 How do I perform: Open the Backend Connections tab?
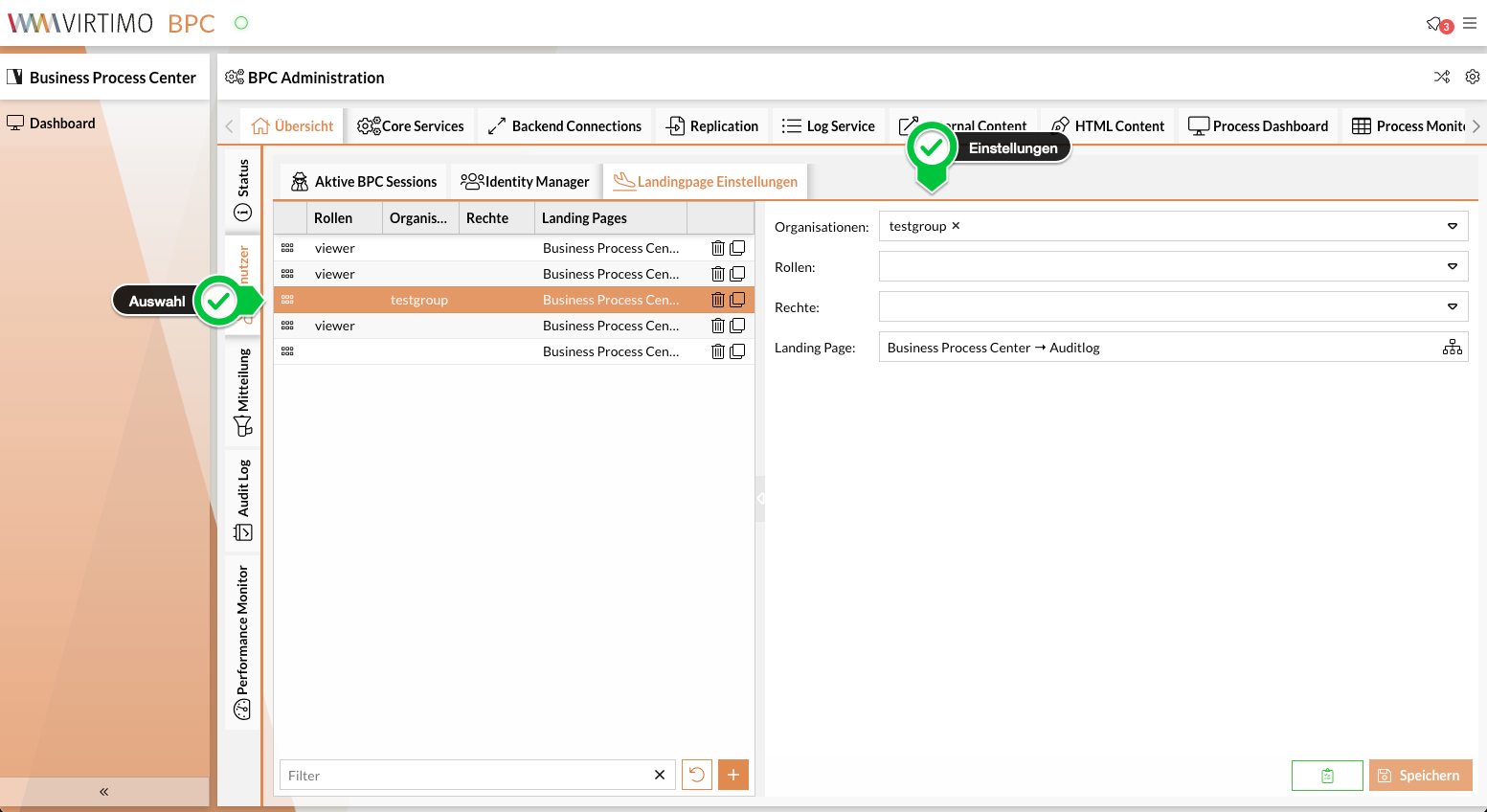[565, 126]
